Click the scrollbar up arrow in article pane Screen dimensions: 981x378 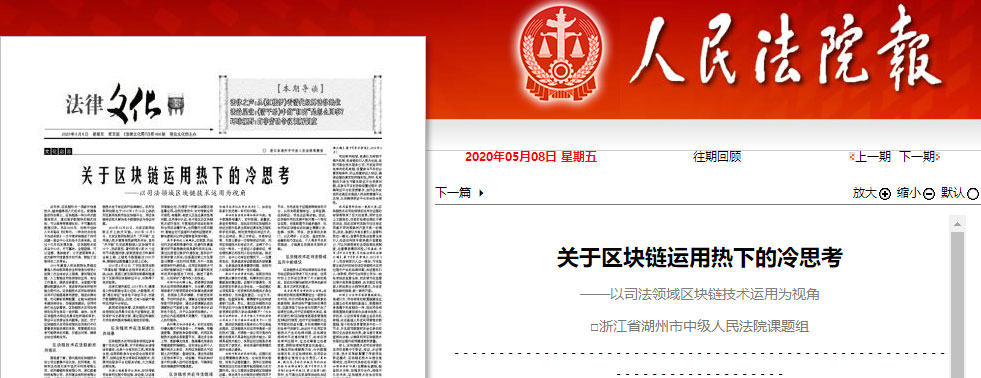pyautogui.click(x=957, y=223)
